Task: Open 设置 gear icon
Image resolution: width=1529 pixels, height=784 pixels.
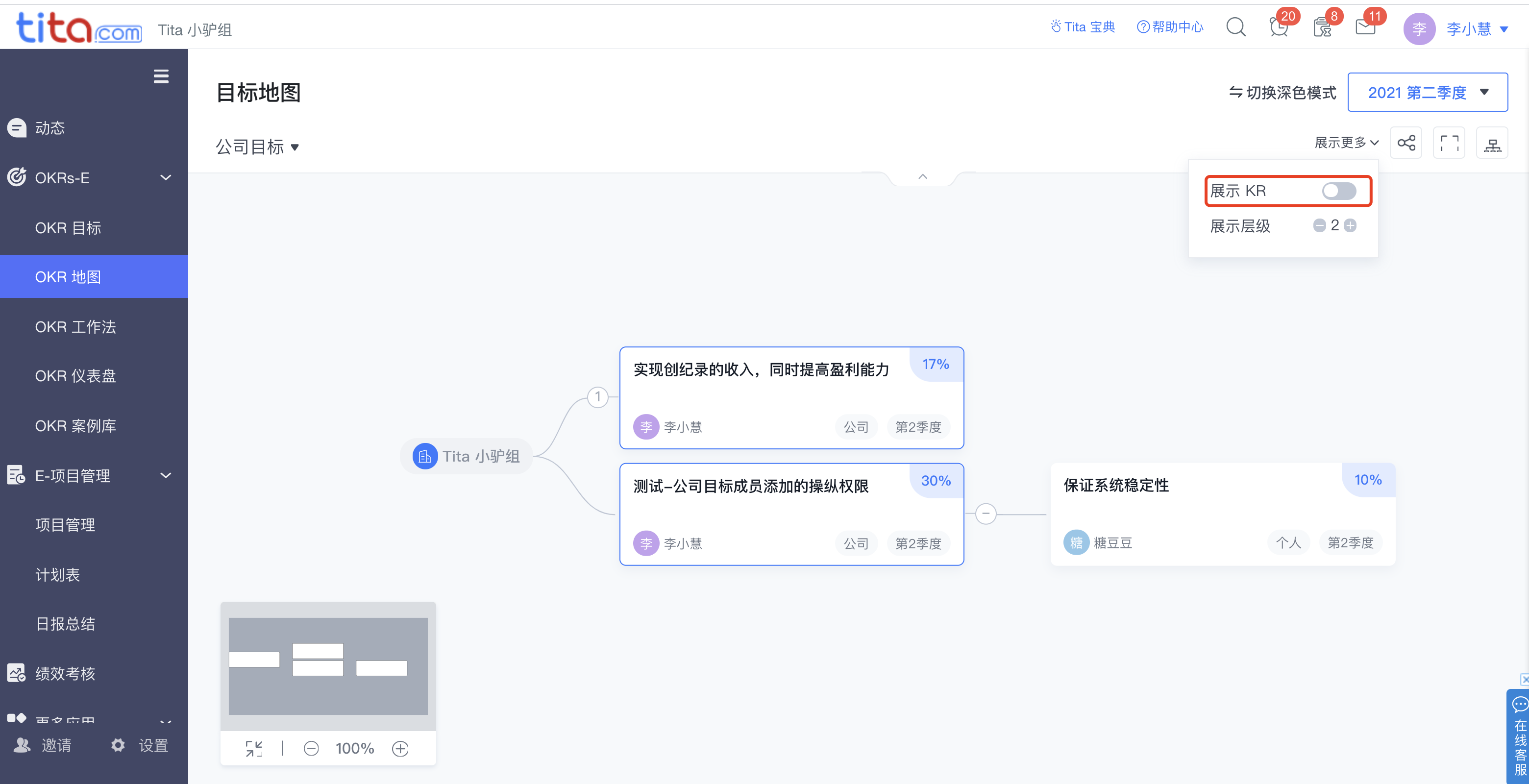Action: [x=118, y=745]
